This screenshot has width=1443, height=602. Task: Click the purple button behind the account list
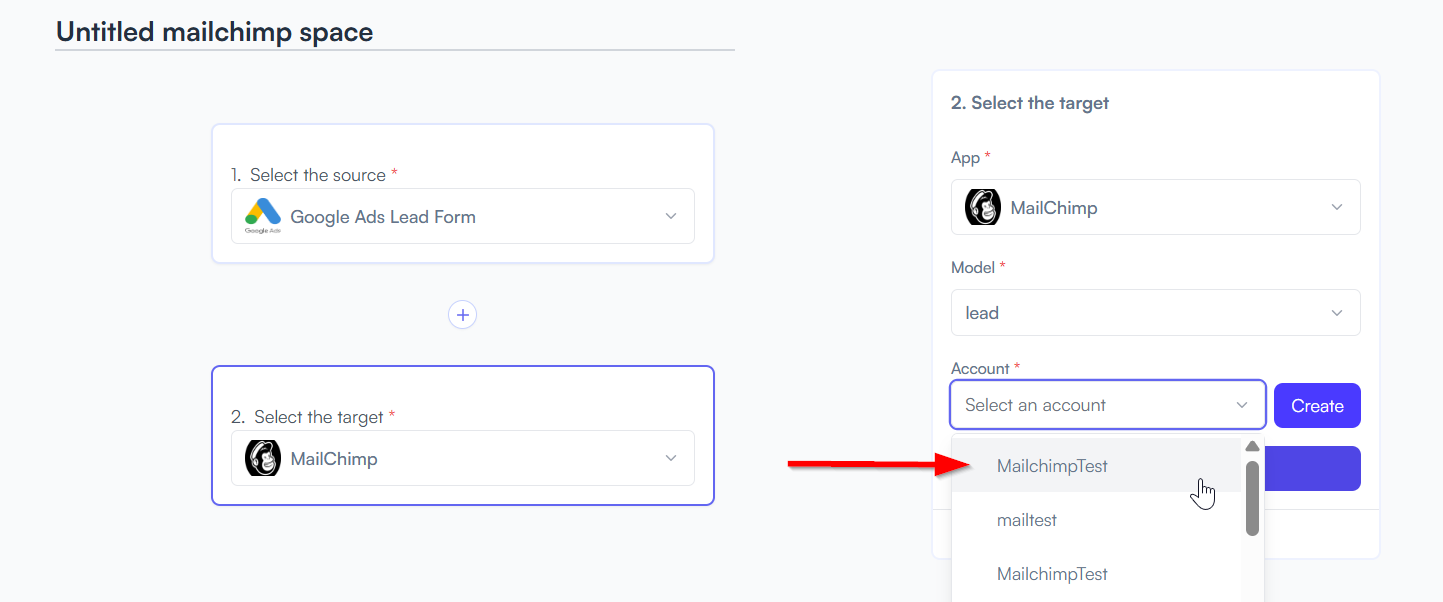pyautogui.click(x=1313, y=468)
